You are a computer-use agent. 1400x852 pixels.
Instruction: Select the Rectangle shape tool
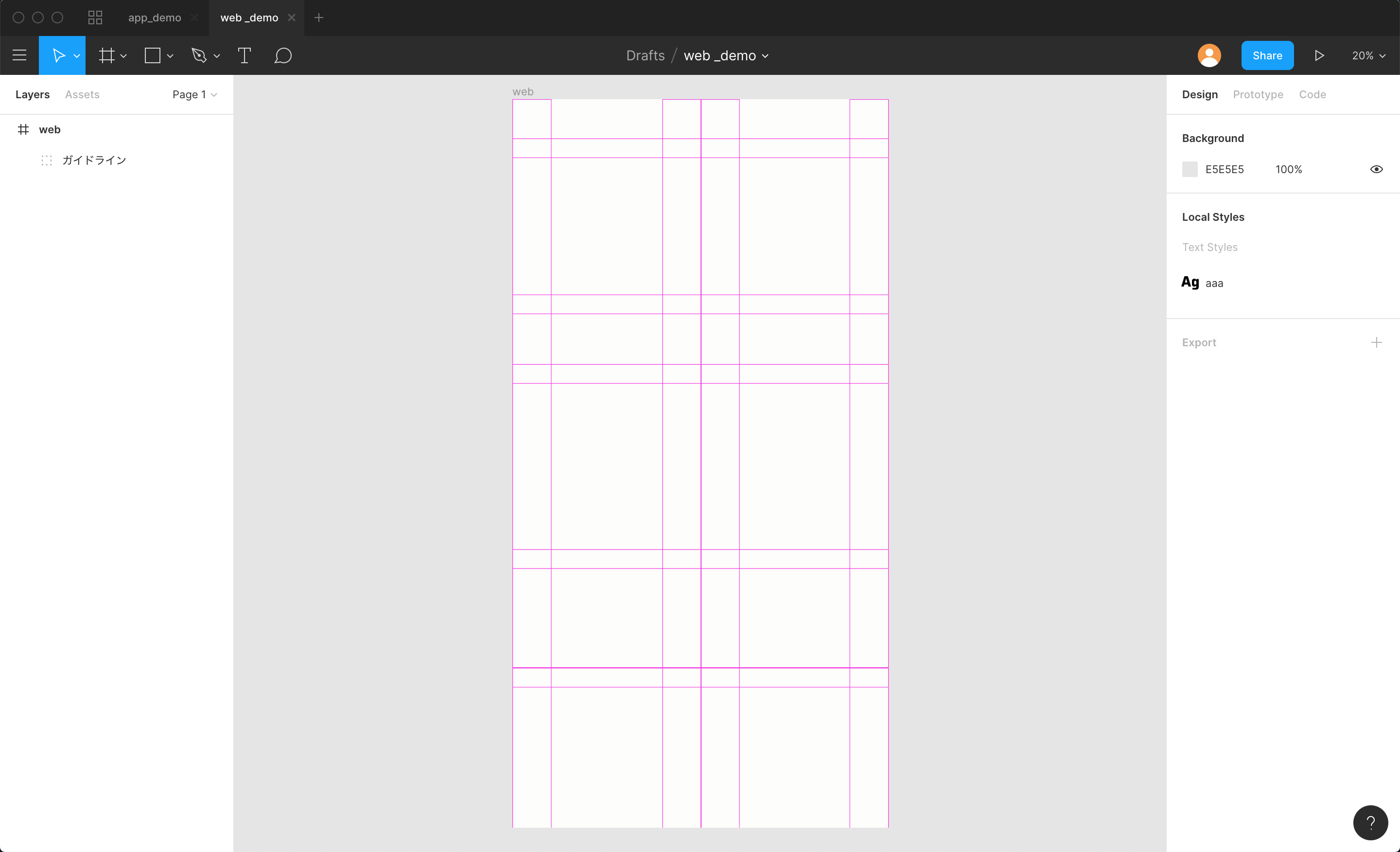coord(152,55)
